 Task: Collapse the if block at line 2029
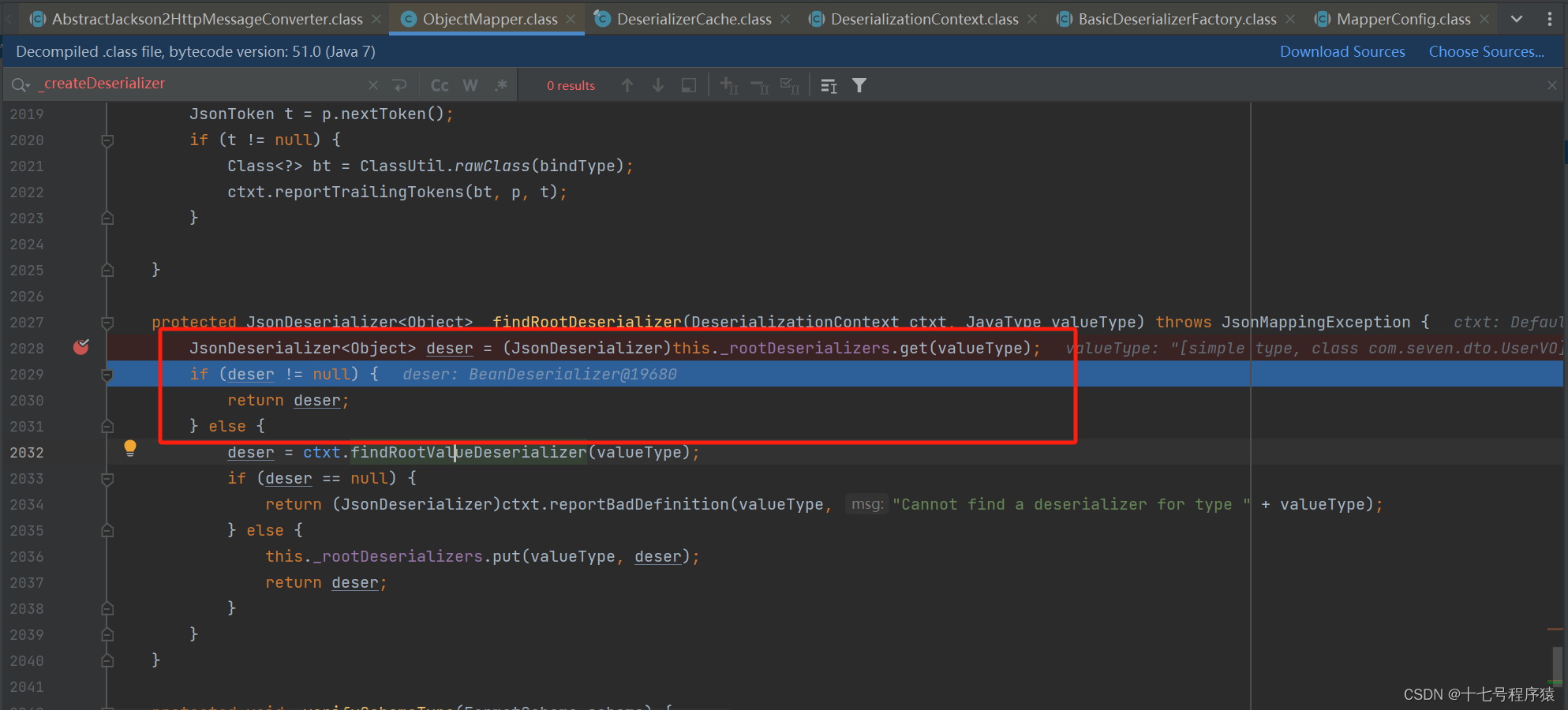coord(107,375)
